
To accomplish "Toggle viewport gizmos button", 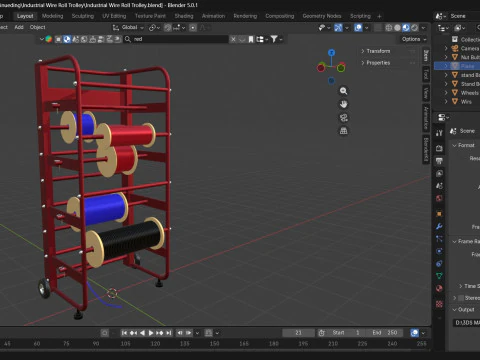I will pyautogui.click(x=338, y=28).
